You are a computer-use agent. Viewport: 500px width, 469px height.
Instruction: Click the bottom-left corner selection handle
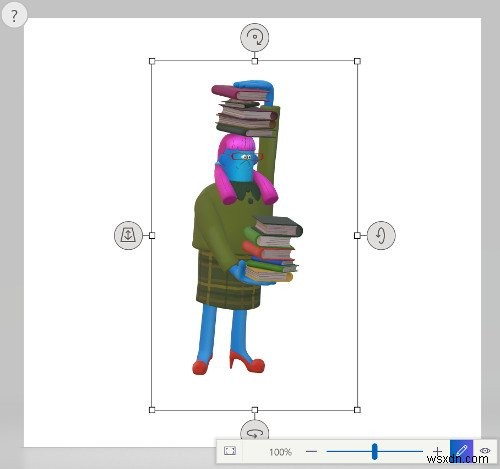(x=152, y=410)
